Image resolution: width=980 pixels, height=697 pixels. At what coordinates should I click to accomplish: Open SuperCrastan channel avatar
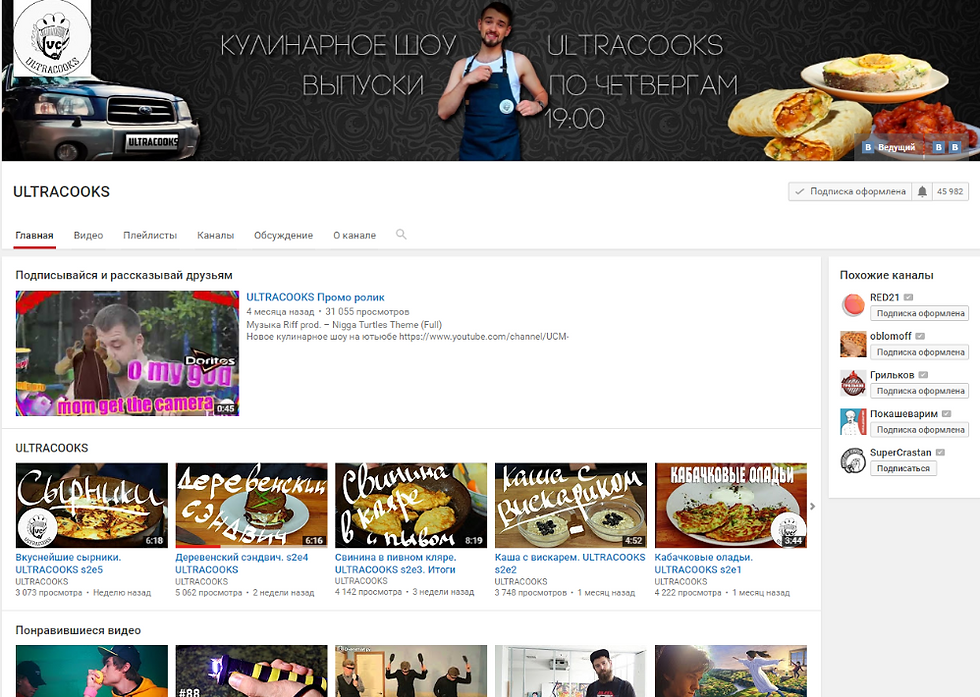tap(853, 461)
